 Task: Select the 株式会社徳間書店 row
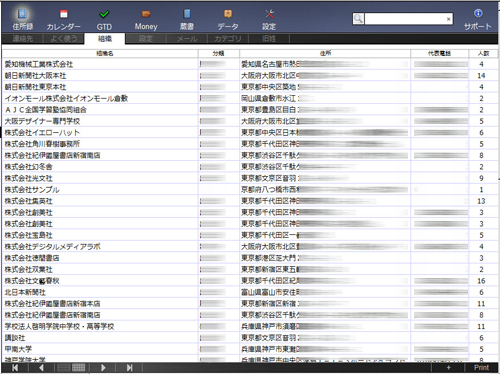tap(250, 258)
